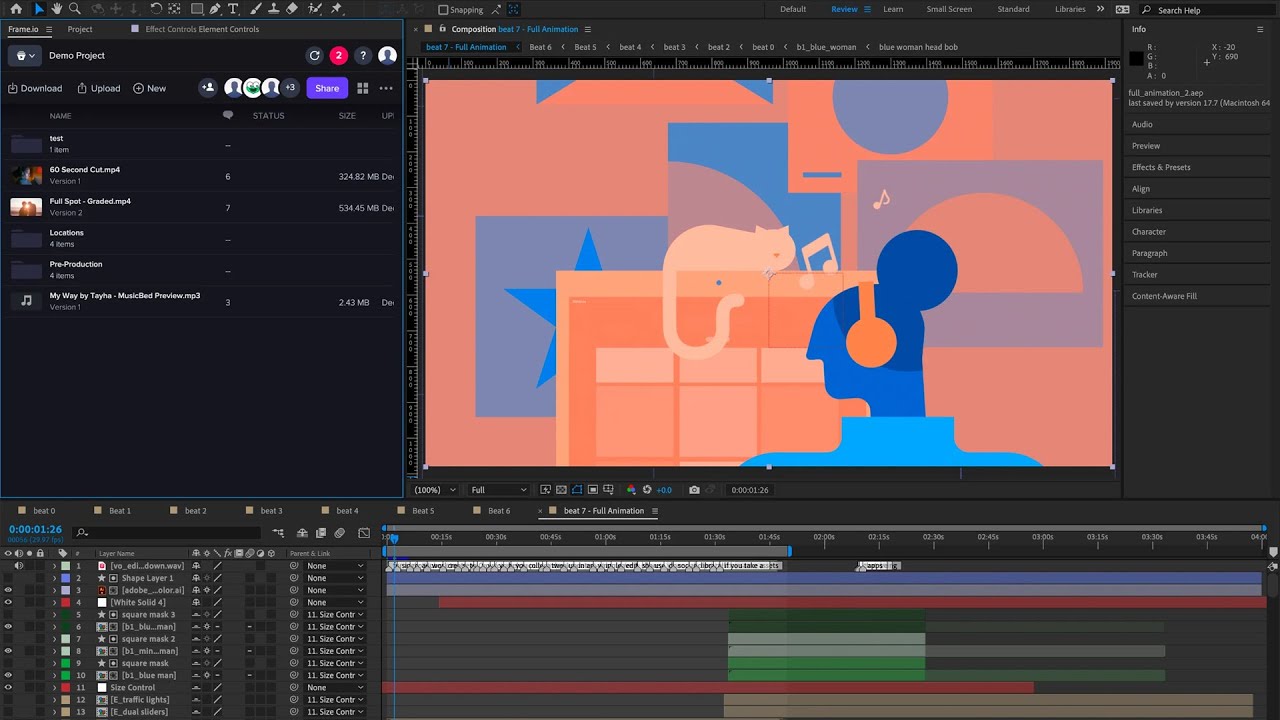Switch to the Effect Controls tab
The width and height of the screenshot is (1280, 720).
click(202, 29)
